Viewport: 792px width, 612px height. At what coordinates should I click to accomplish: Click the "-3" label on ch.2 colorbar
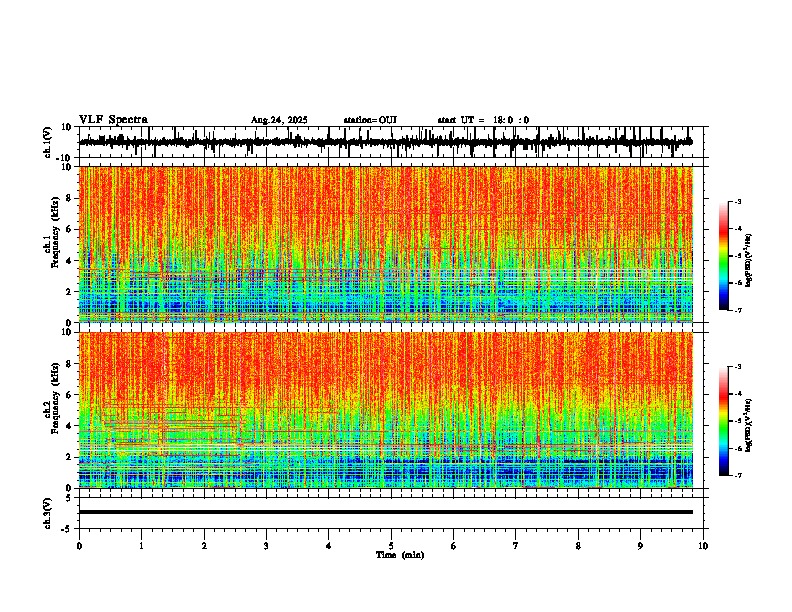pos(738,367)
